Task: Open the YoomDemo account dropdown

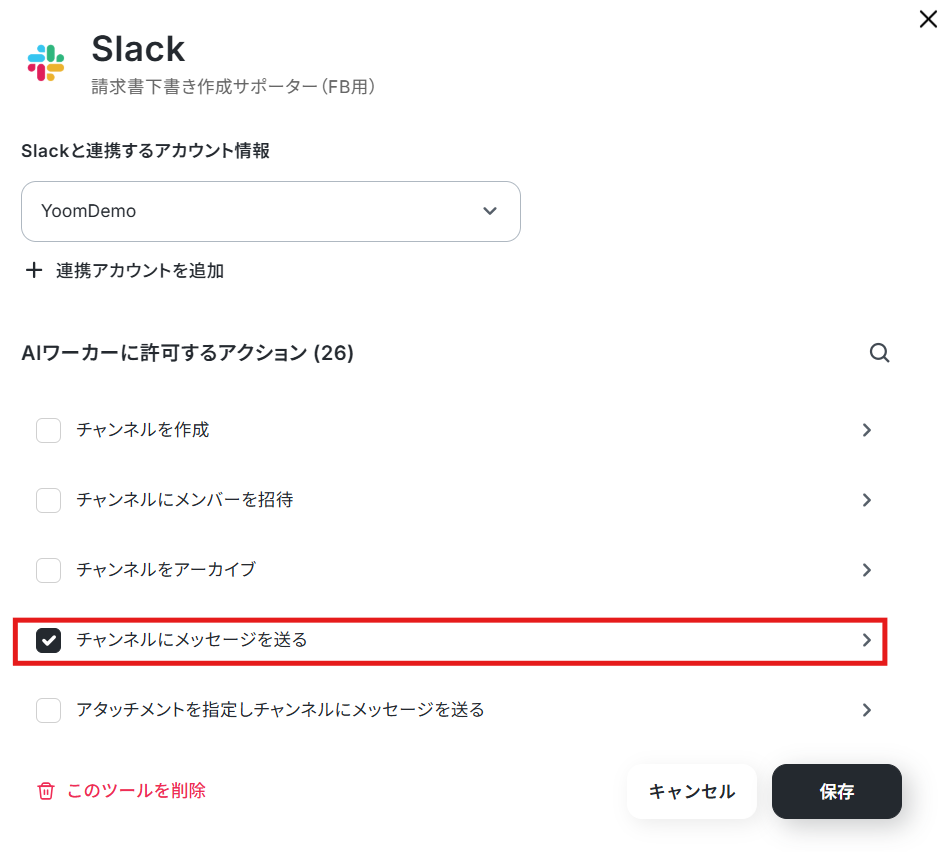Action: pyautogui.click(x=271, y=211)
